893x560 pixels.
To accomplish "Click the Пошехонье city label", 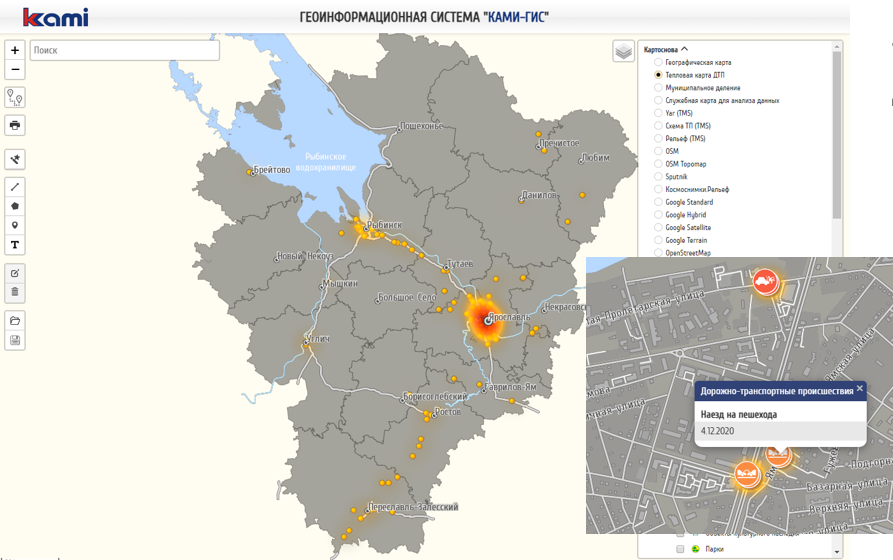I will coord(421,125).
